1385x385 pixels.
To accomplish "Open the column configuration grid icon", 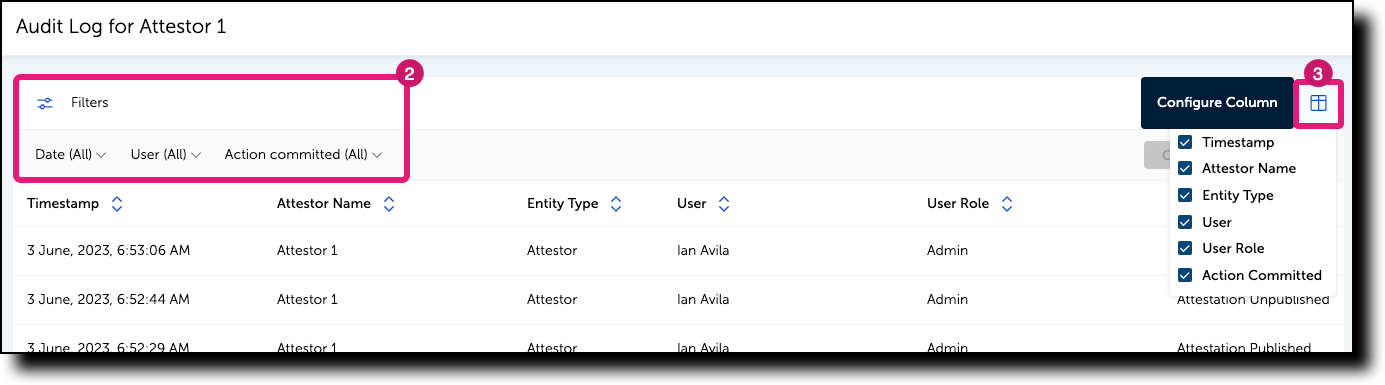I will [1318, 103].
